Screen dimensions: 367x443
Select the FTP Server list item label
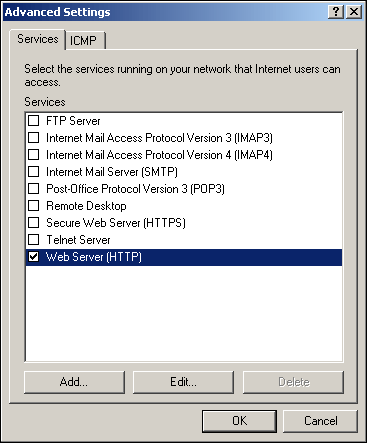(x=73, y=121)
